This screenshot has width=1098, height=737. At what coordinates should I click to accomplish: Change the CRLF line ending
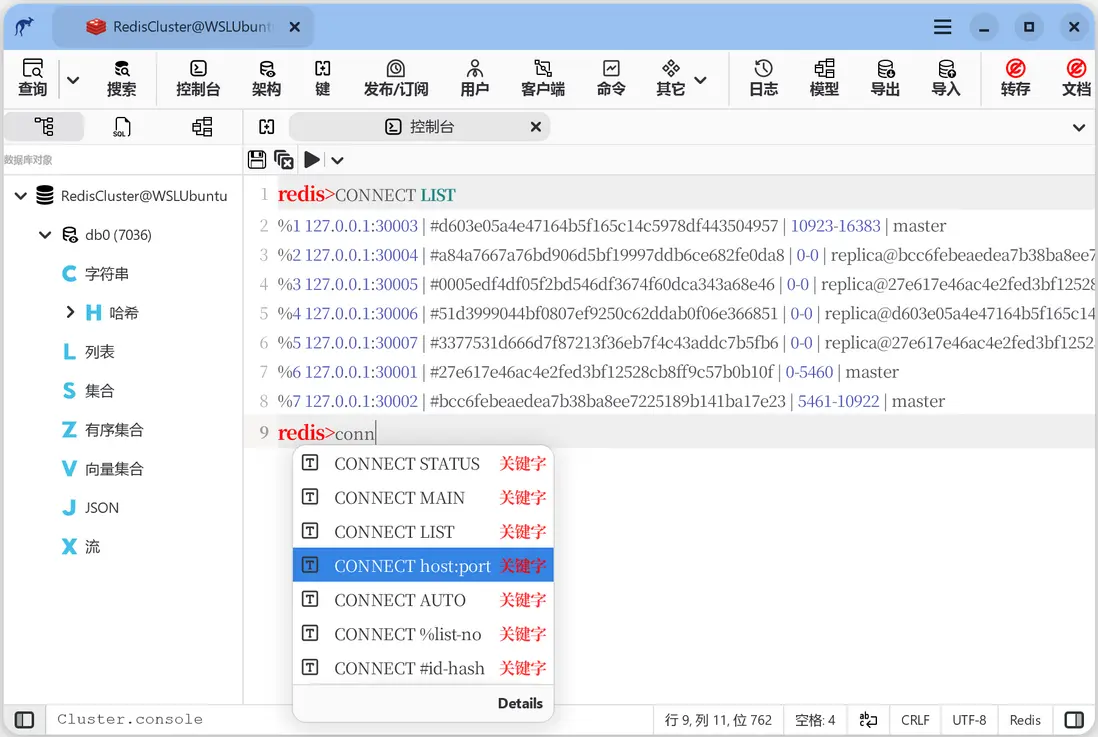[915, 720]
